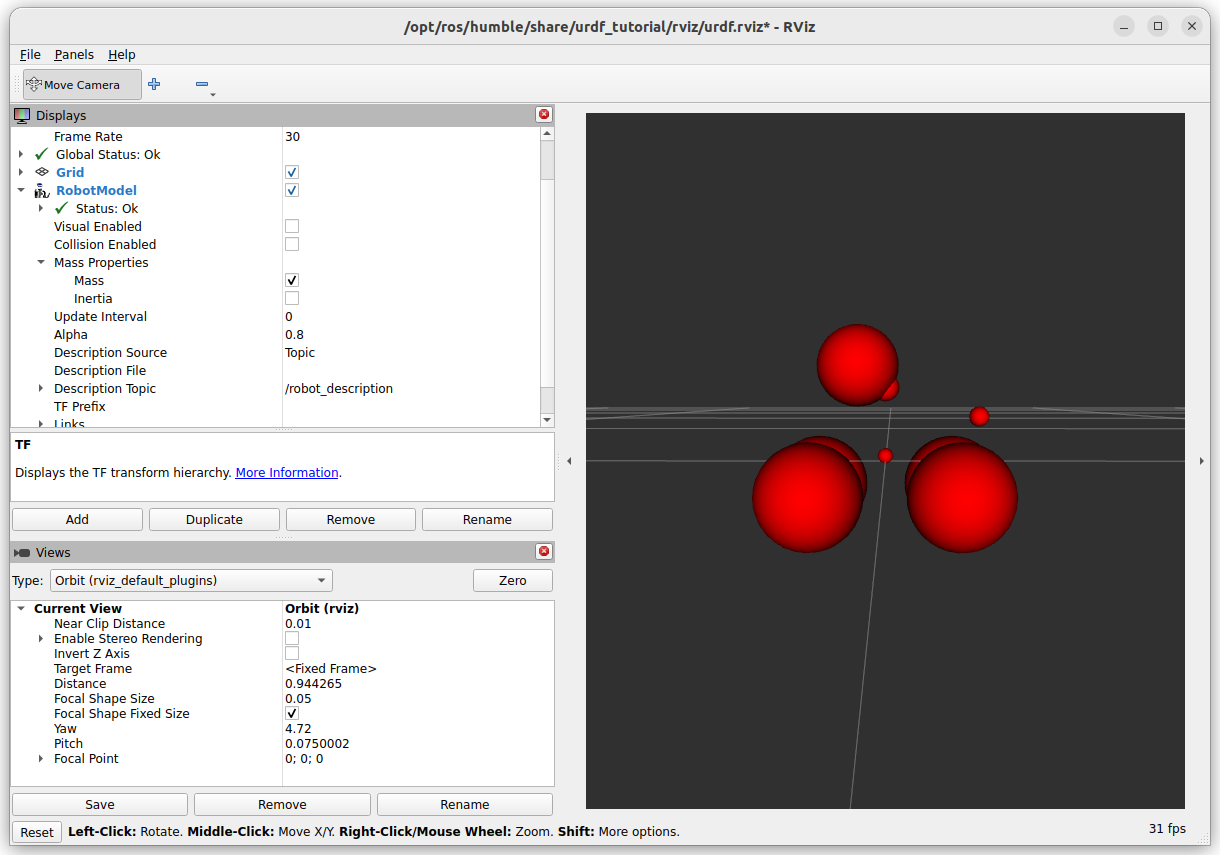Enable the Visual Enabled checkbox
Screen dimensions: 1220x855
point(292,227)
